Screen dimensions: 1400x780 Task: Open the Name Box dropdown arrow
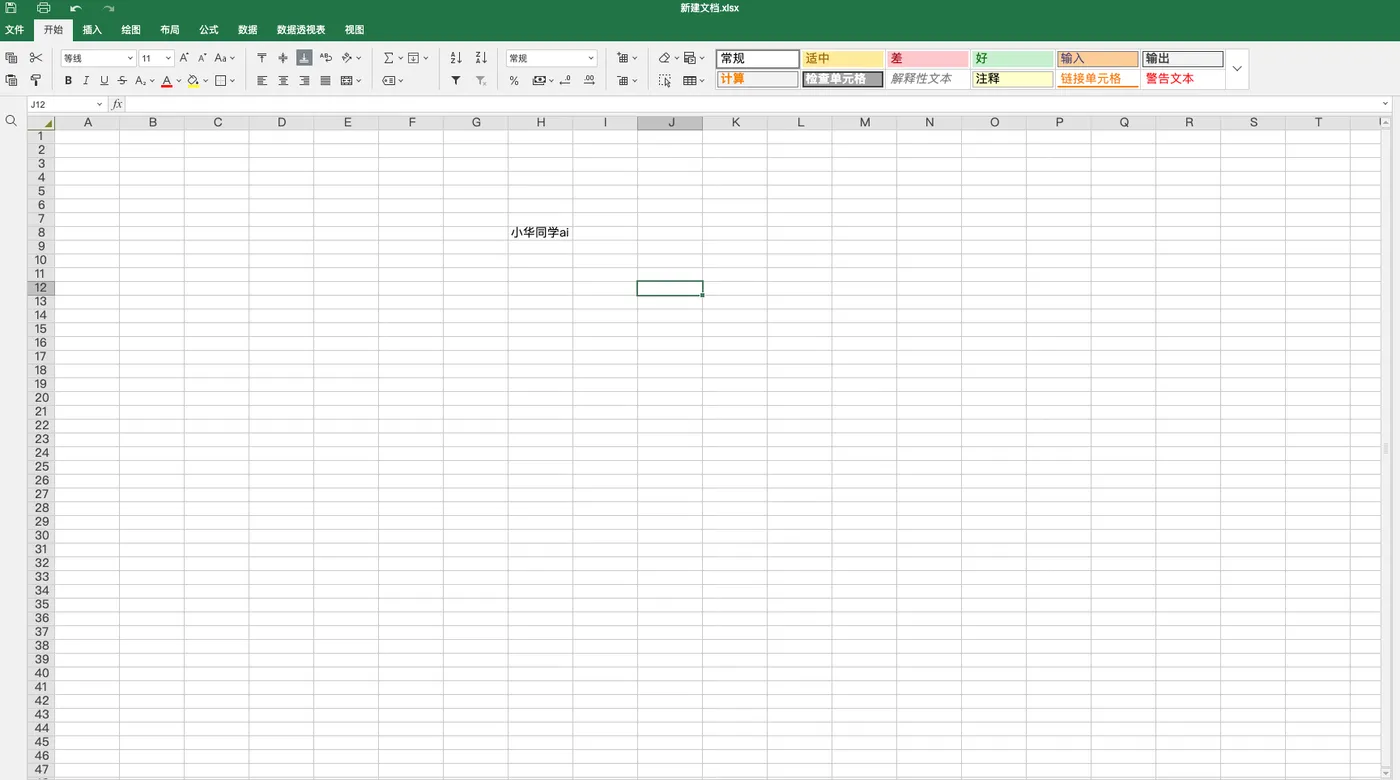(99, 104)
